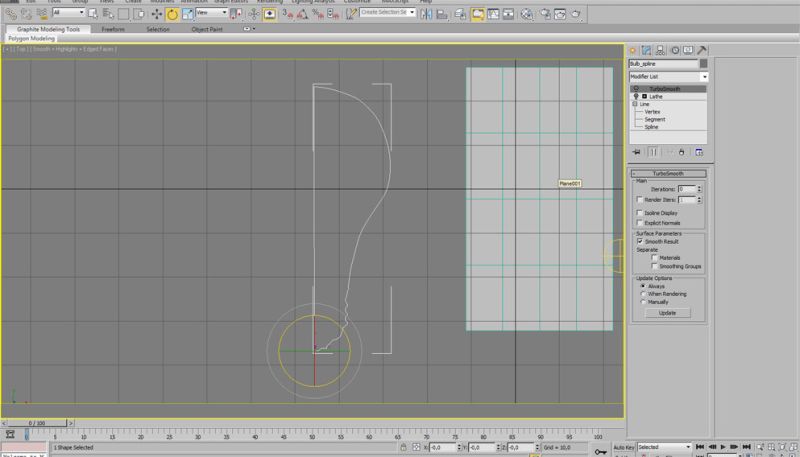Select the Select and Scale tool
The width and height of the screenshot is (800, 457).
click(x=188, y=14)
